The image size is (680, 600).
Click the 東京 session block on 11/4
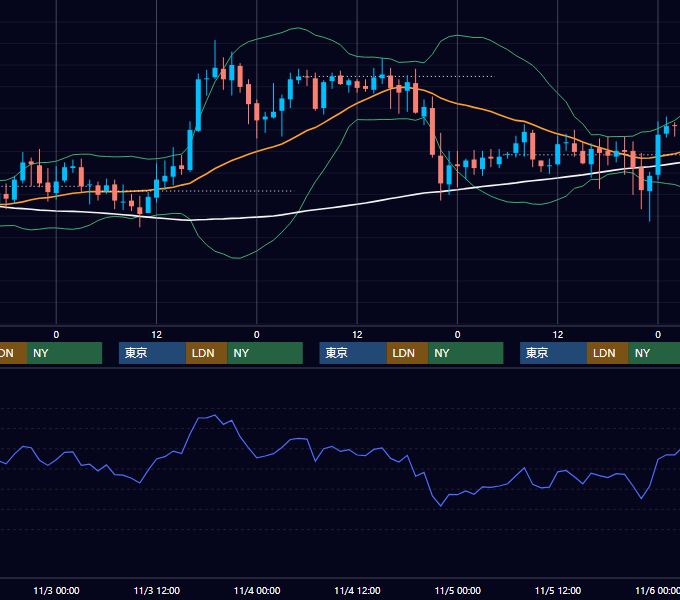click(x=353, y=353)
